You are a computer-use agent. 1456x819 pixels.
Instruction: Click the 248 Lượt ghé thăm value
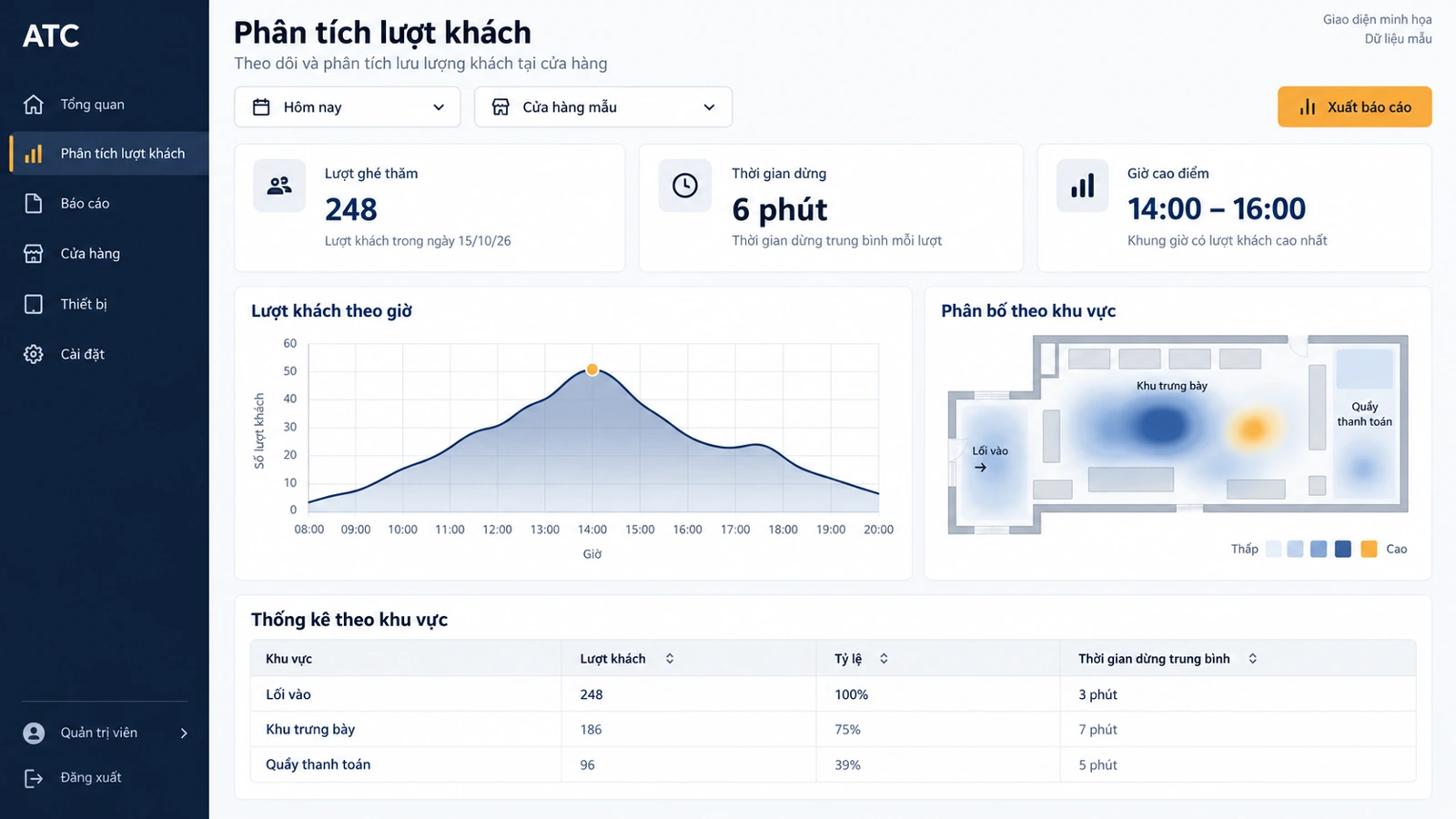pos(351,210)
